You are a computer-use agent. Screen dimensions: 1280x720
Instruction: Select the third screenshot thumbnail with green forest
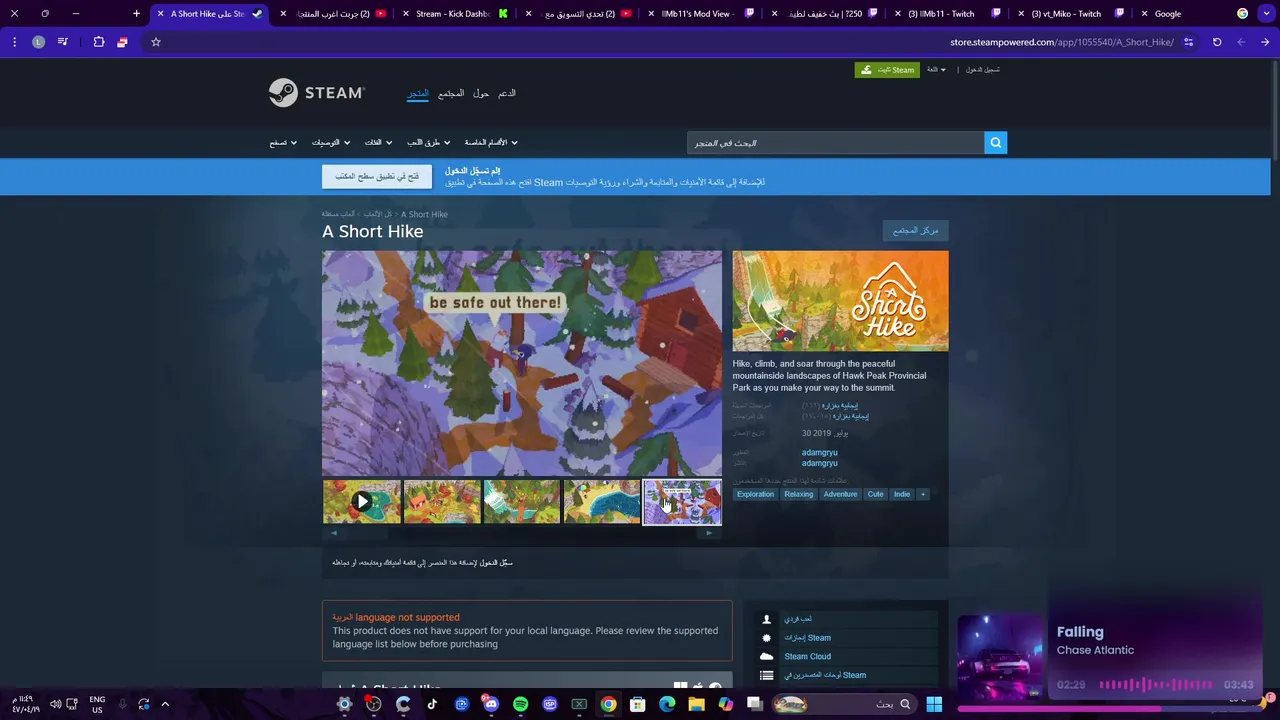[522, 502]
